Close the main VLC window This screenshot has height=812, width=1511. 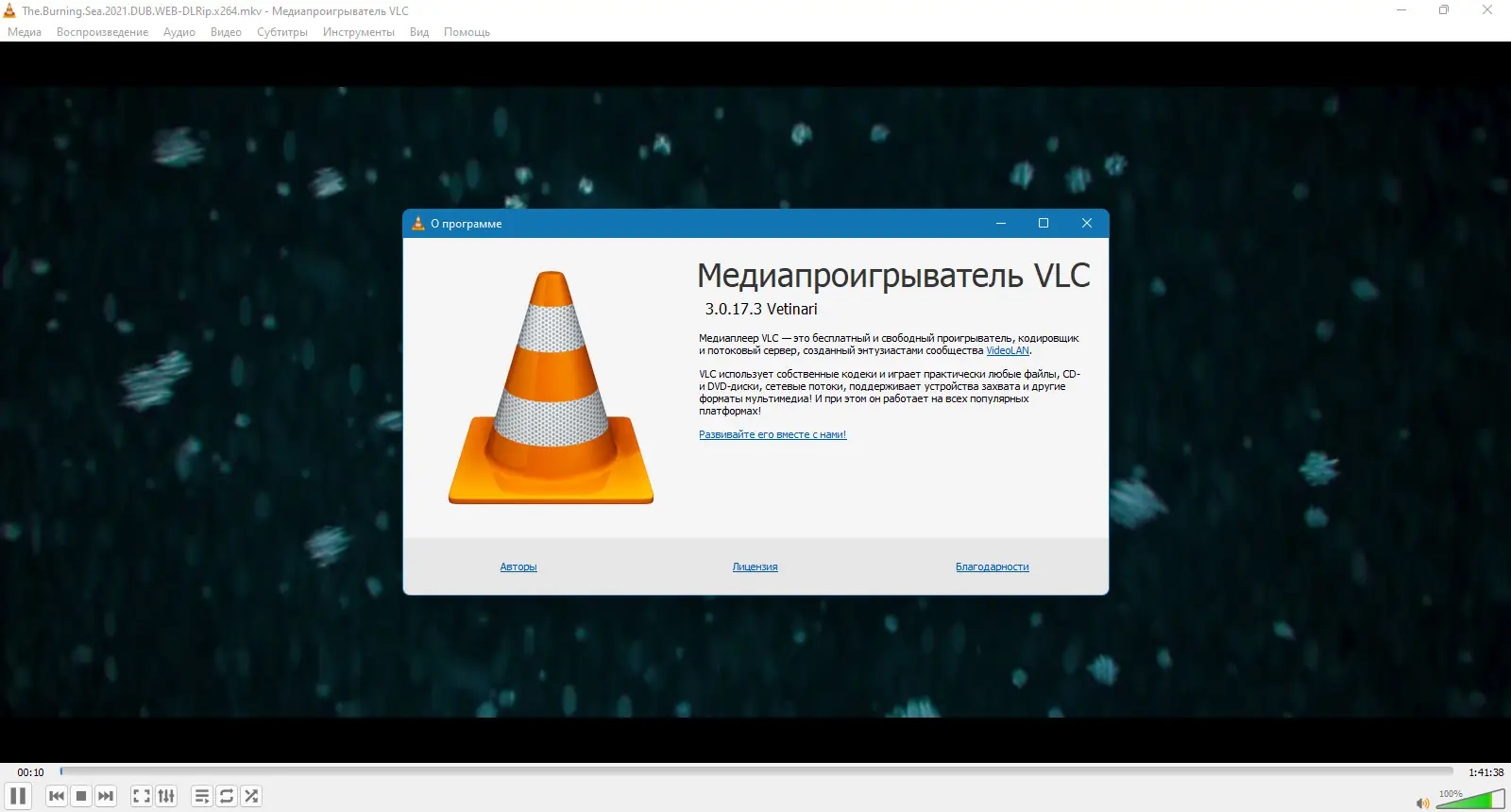pos(1487,10)
